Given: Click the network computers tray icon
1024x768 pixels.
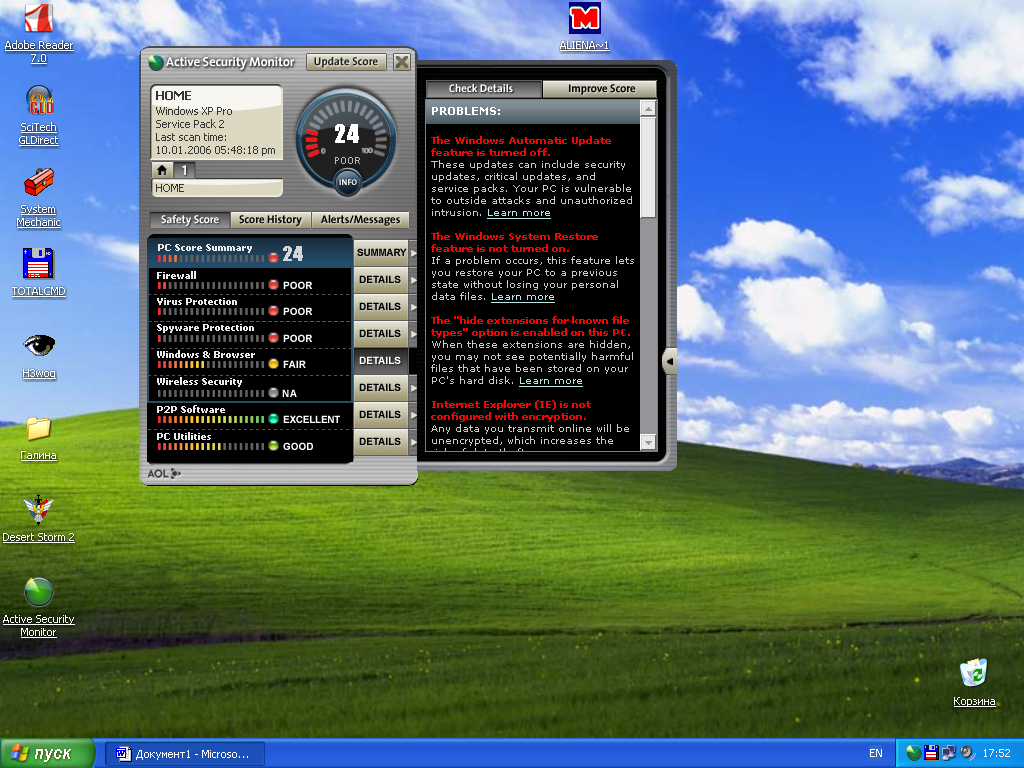Looking at the screenshot, I should [949, 753].
